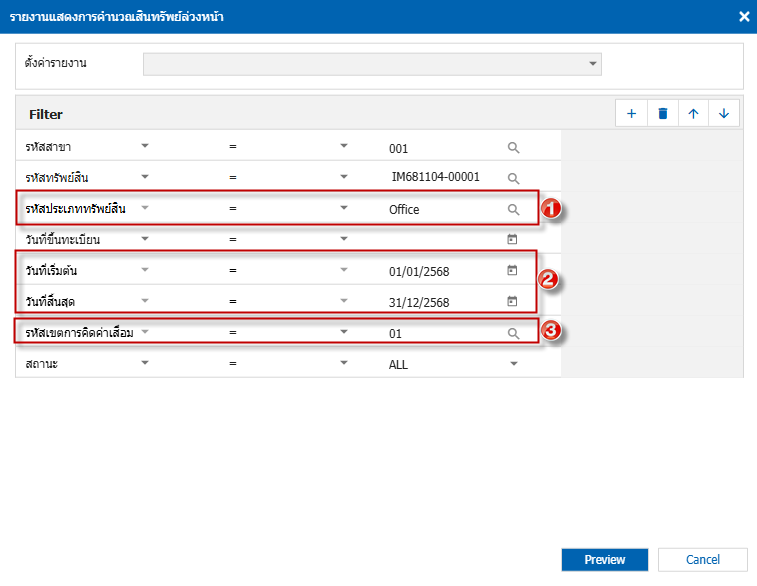The width and height of the screenshot is (757, 586).
Task: Click the delete filter trash icon
Action: (x=662, y=114)
